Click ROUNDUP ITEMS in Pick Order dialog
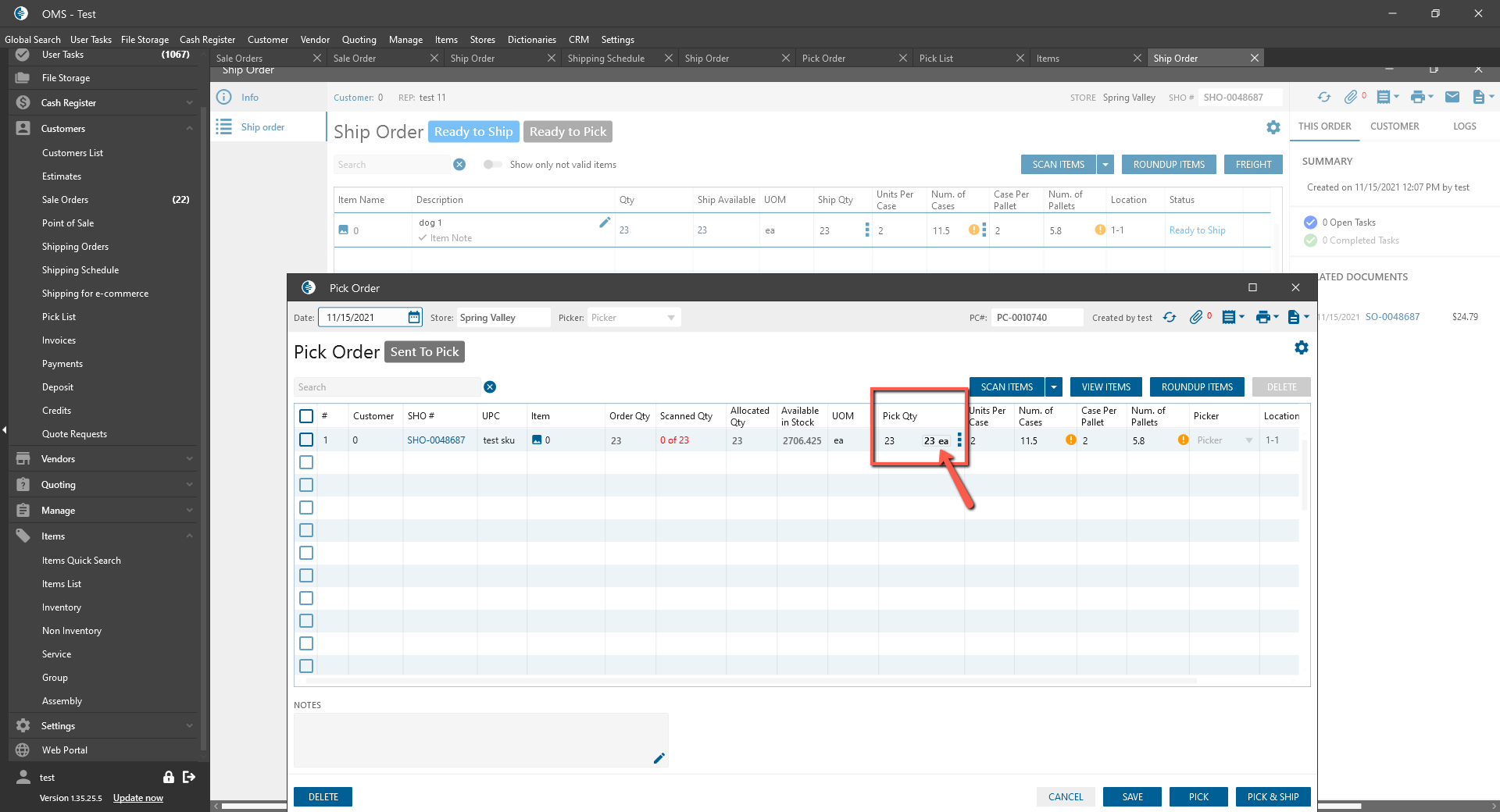This screenshot has height=812, width=1500. [1197, 387]
